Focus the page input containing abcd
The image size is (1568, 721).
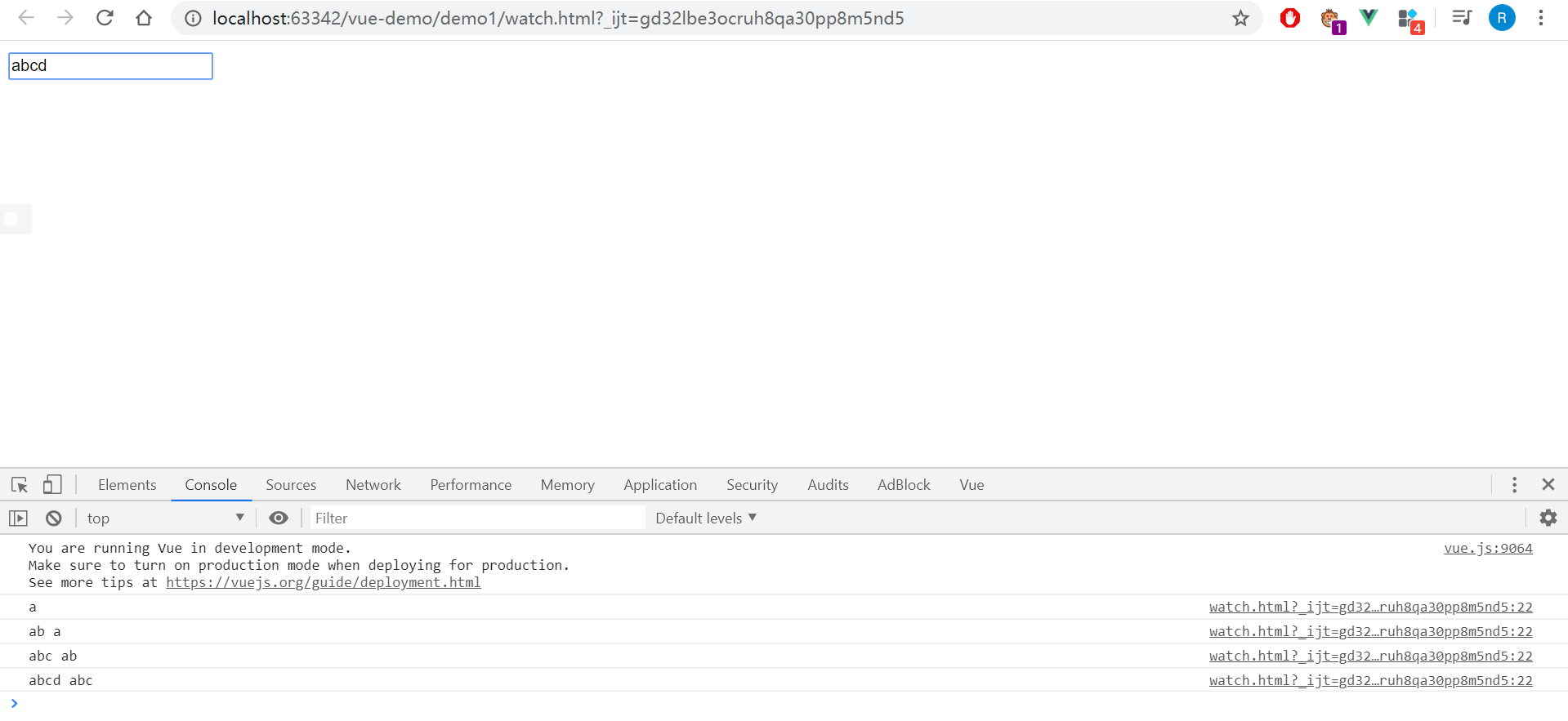tap(110, 66)
